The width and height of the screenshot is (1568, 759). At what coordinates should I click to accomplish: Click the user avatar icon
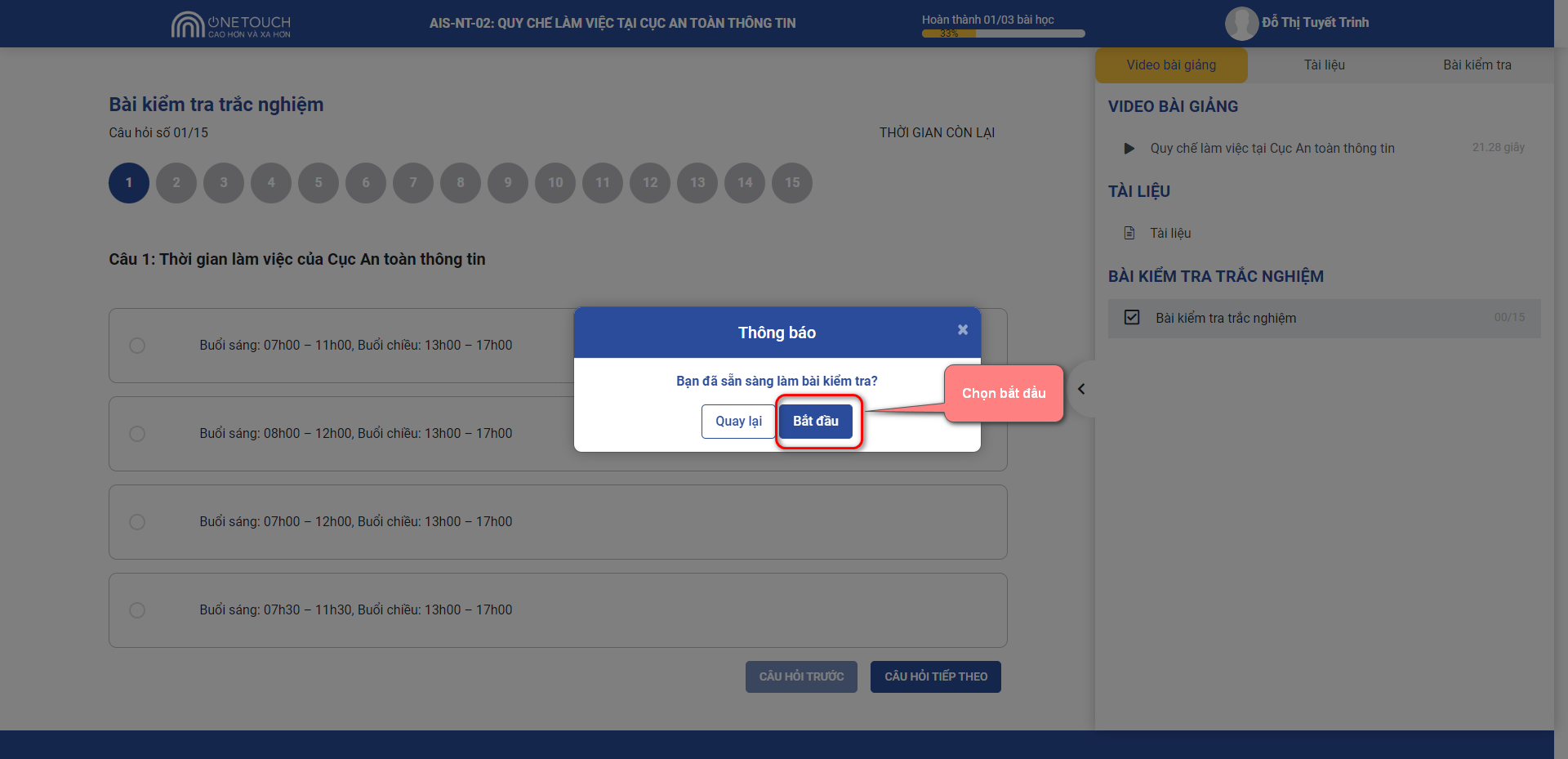tap(1241, 24)
